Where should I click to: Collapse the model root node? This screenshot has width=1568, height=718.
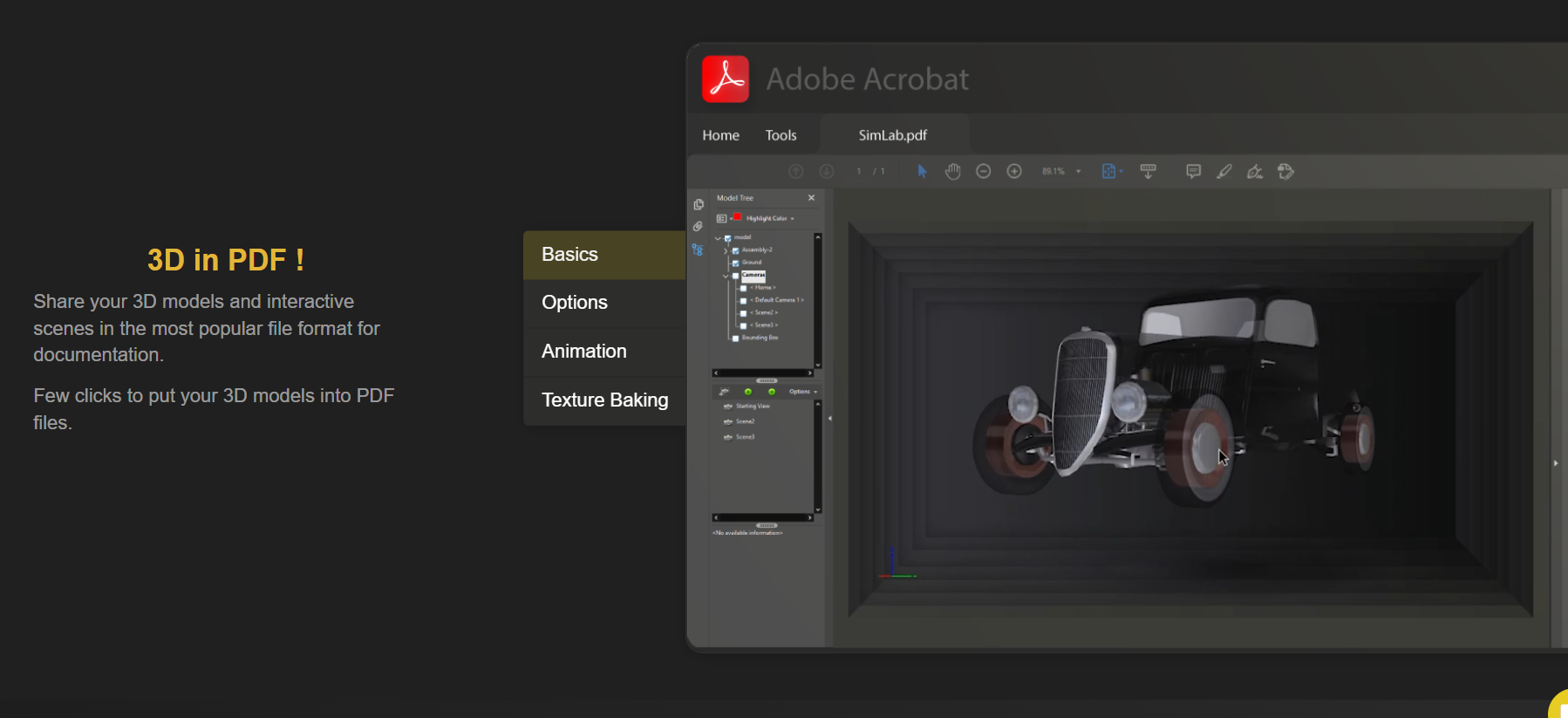pos(718,238)
